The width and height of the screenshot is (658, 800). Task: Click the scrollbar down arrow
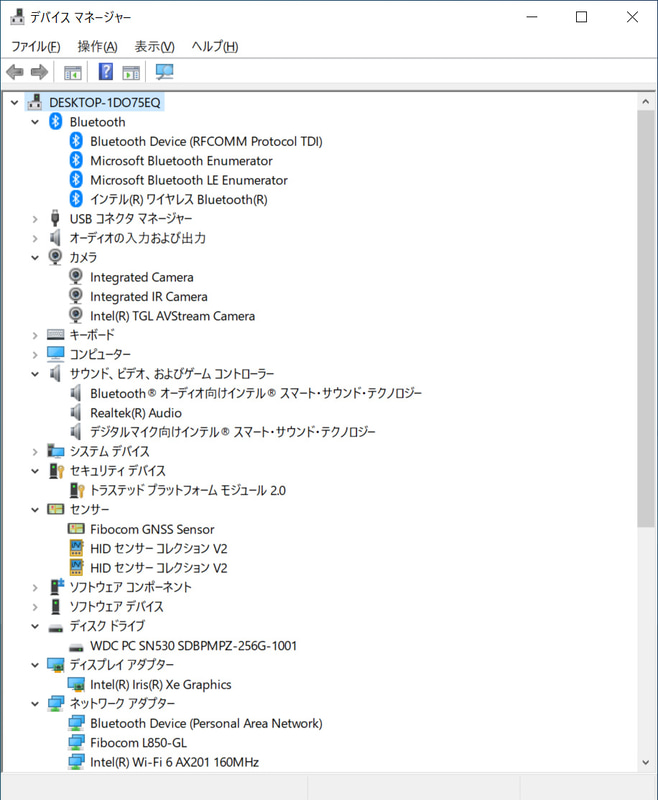(x=646, y=762)
